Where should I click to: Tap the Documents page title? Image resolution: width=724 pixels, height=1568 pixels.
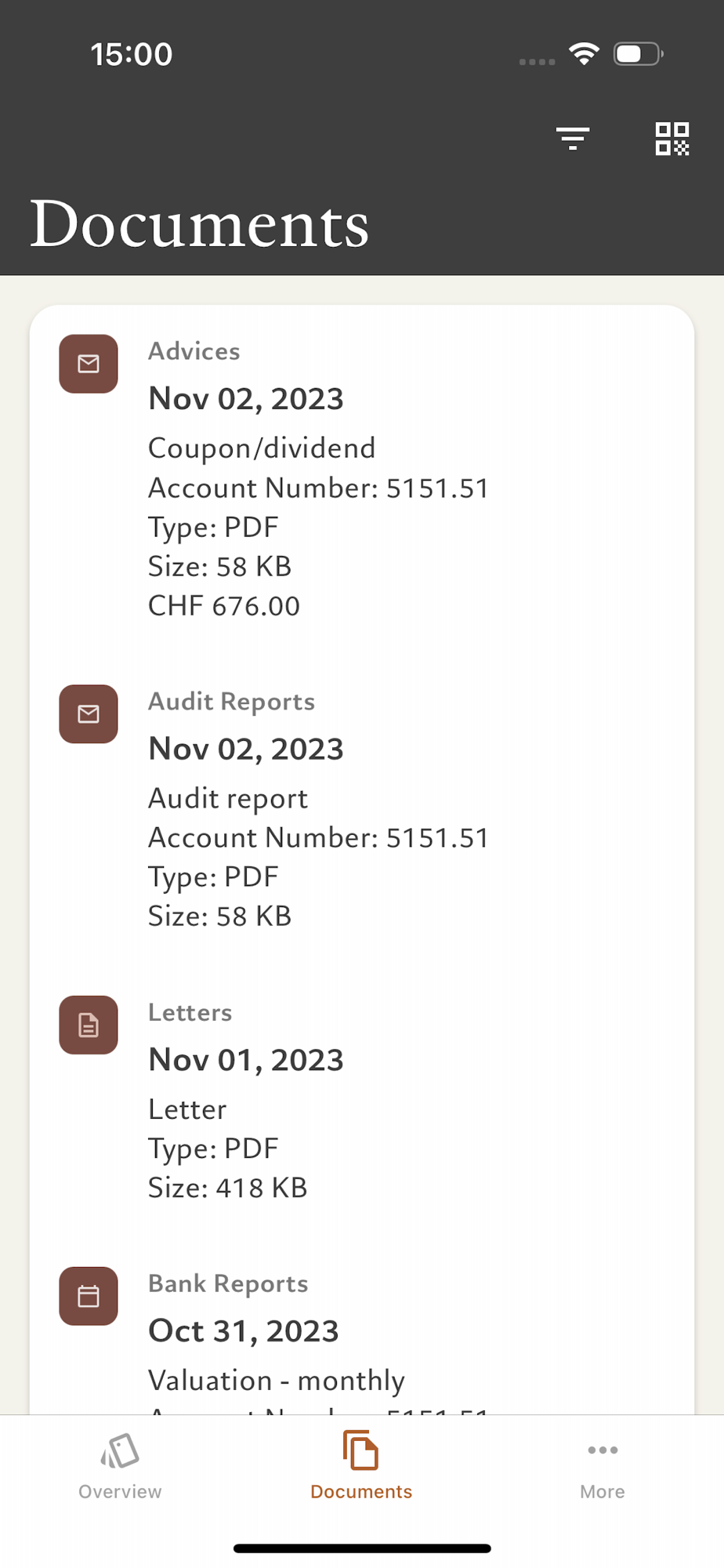point(199,224)
